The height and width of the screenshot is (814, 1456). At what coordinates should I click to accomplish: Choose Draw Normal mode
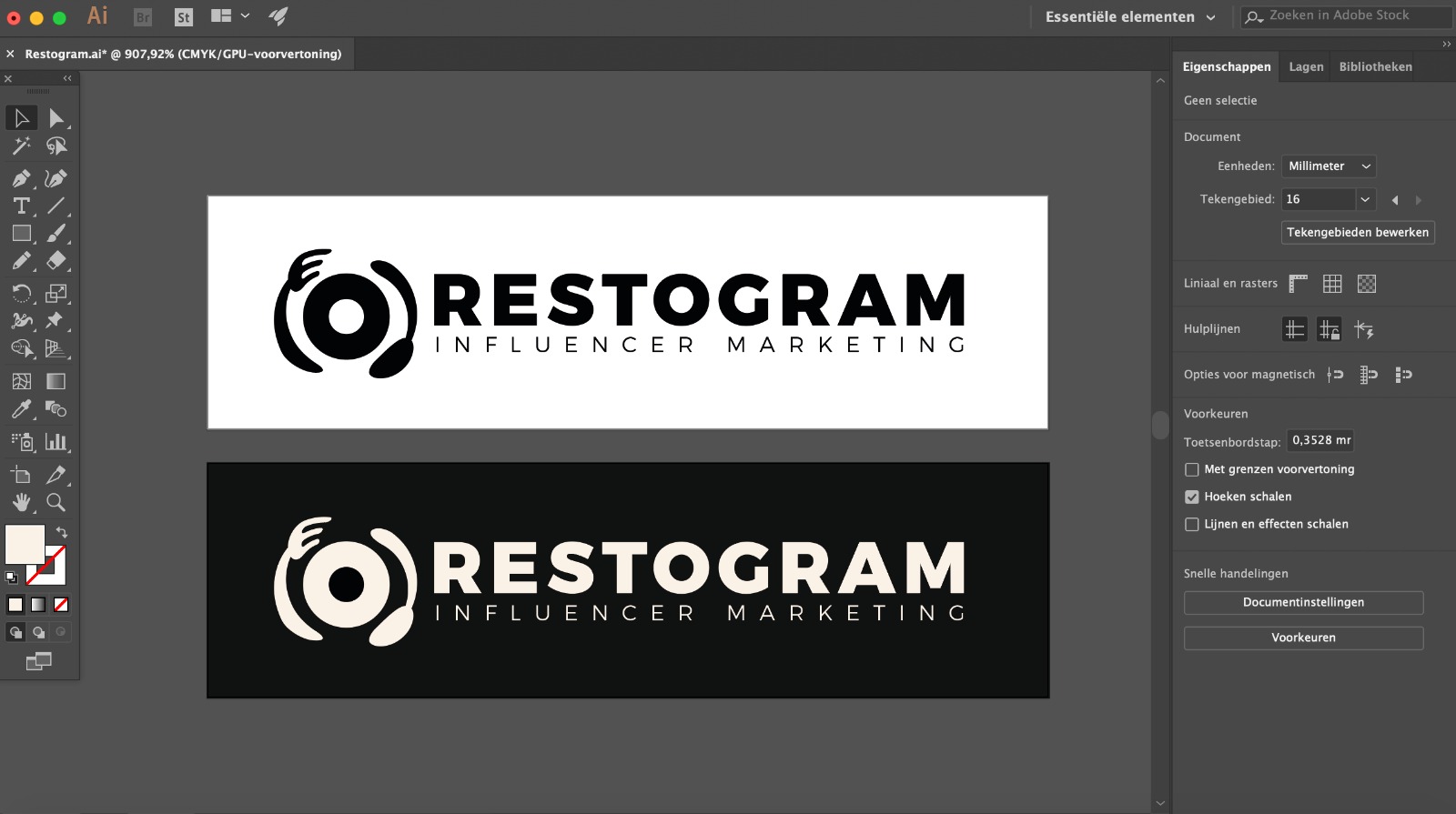15,632
